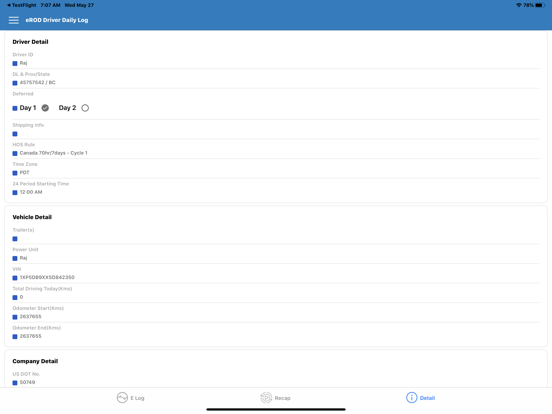This screenshot has height=414, width=552.
Task: Tap the Wi-Fi status icon
Action: click(x=519, y=5)
